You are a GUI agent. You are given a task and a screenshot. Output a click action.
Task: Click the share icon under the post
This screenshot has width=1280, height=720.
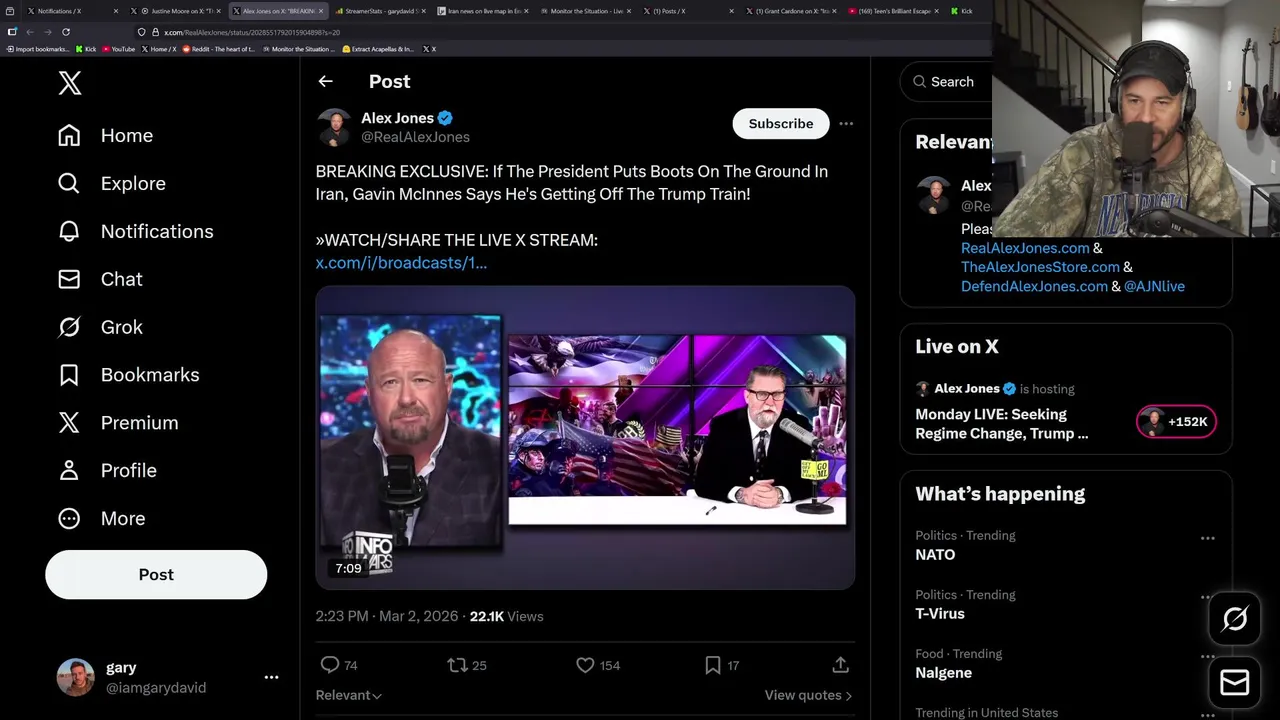tap(840, 665)
